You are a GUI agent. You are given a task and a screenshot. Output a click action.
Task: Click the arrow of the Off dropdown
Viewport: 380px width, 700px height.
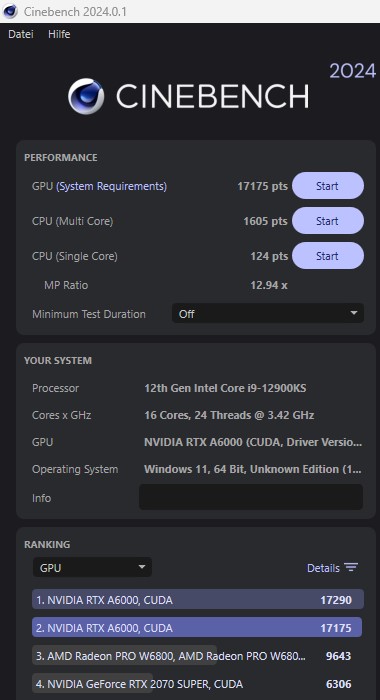click(x=354, y=313)
